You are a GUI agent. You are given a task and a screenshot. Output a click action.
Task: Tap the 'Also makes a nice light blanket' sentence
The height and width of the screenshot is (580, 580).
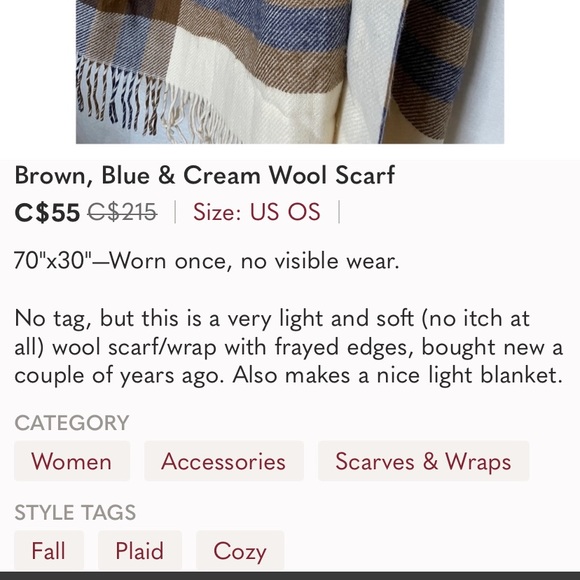[x=398, y=375]
